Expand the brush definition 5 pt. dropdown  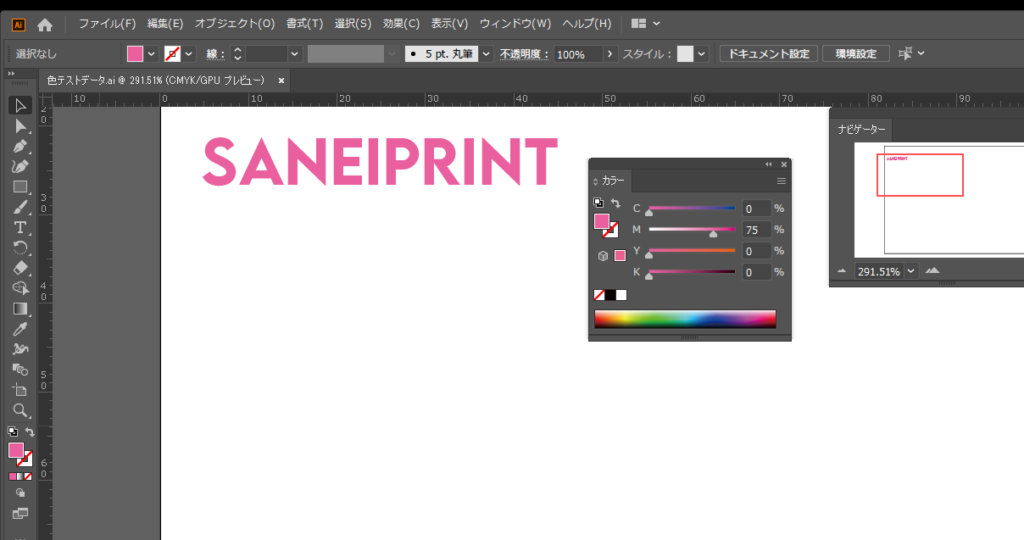pyautogui.click(x=486, y=54)
